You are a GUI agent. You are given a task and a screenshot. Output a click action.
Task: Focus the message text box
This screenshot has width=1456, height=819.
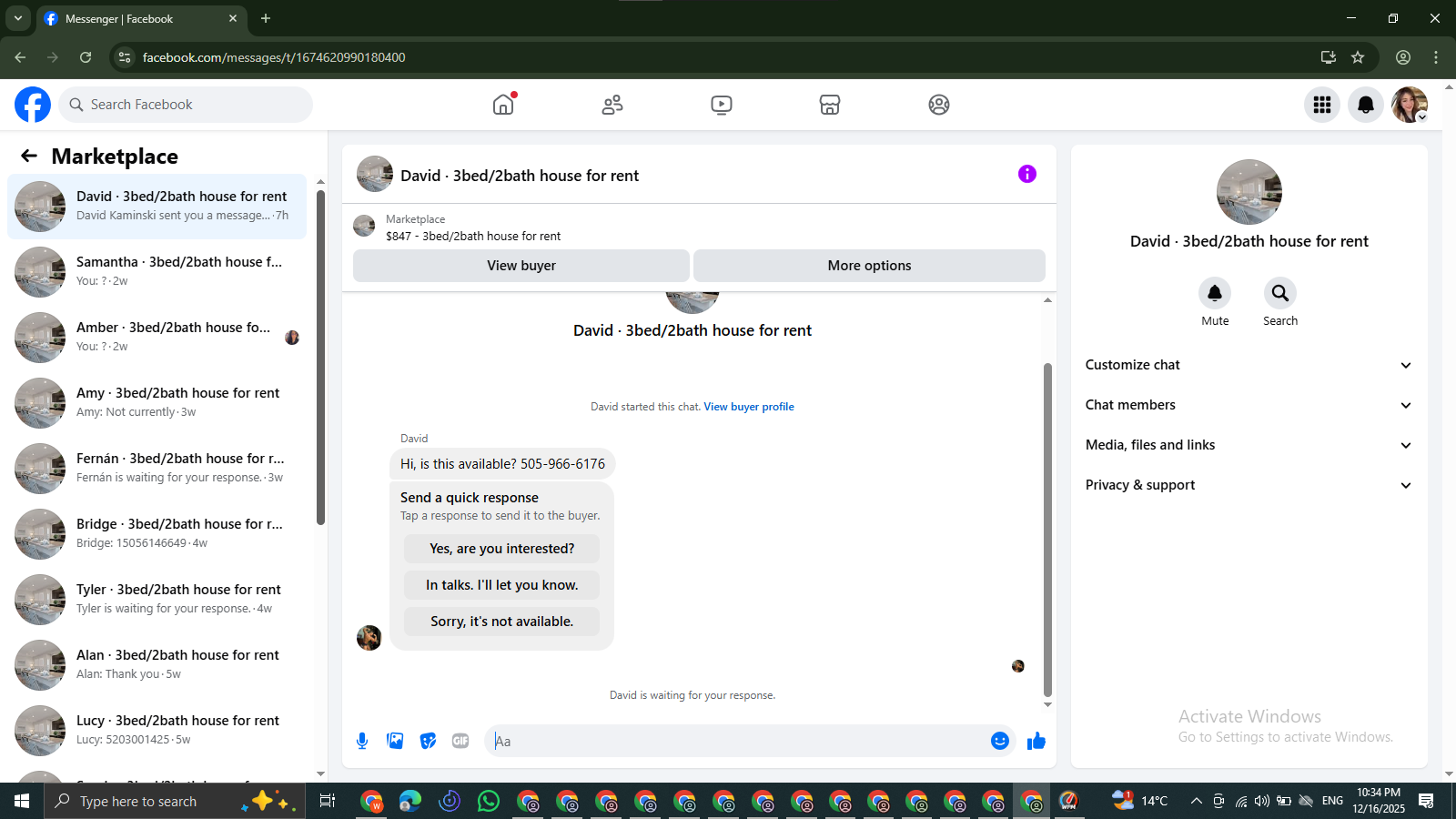point(737,741)
